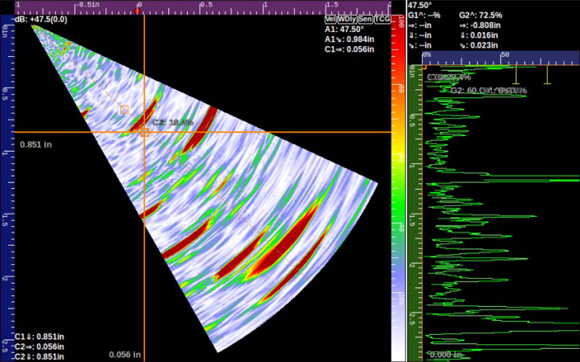The image size is (580, 362).
Task: Click the crosshair cursor intersection box
Action: tap(145, 132)
